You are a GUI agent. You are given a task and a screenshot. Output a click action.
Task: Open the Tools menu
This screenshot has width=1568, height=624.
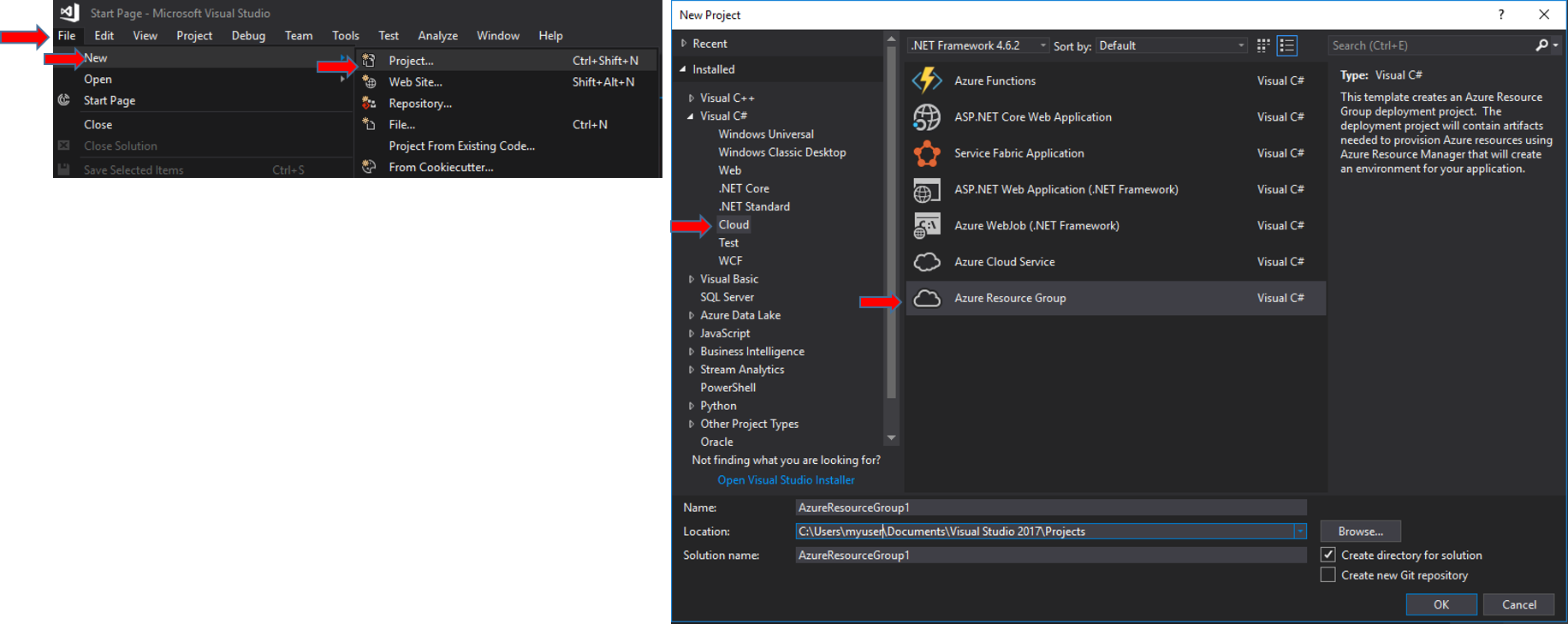click(x=346, y=35)
